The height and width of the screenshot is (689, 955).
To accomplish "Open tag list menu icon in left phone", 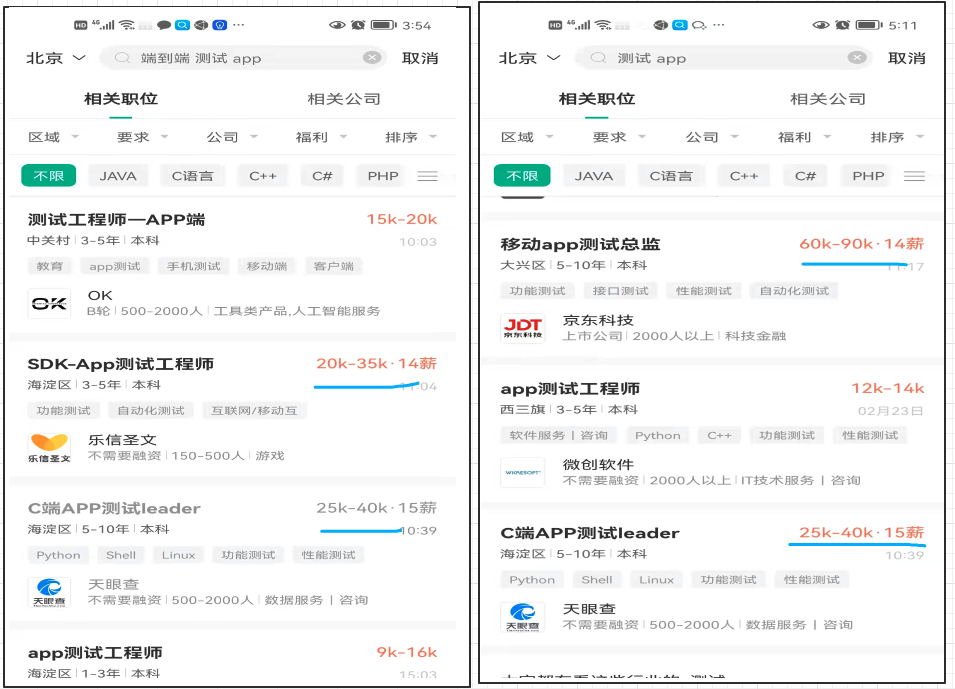I will pyautogui.click(x=428, y=176).
